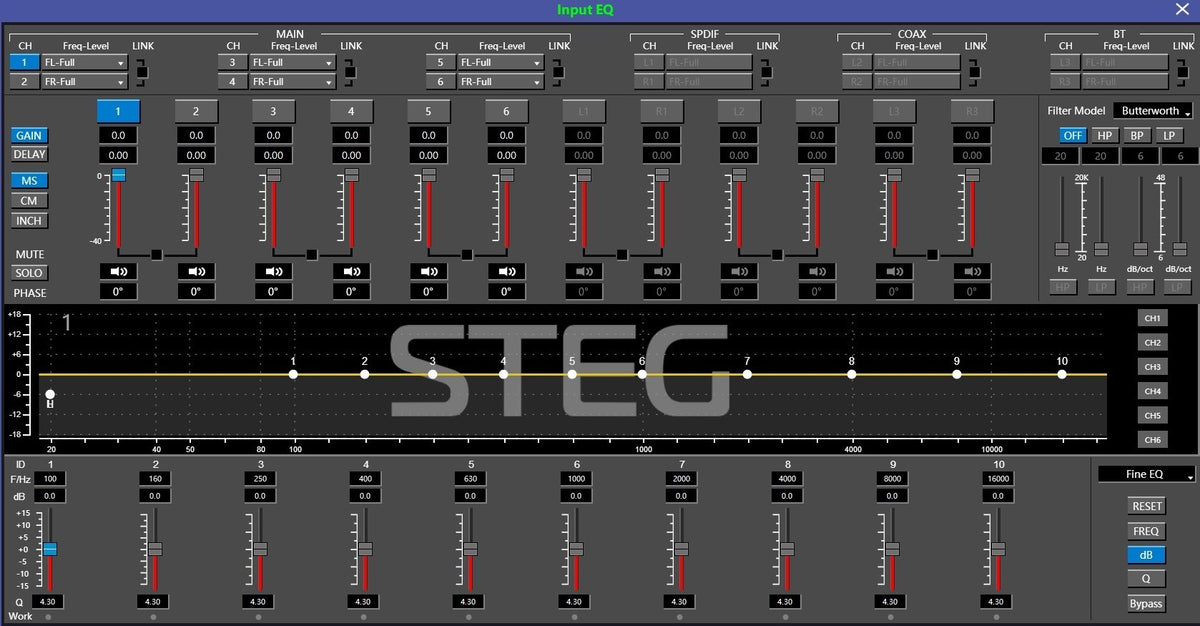Image resolution: width=1200 pixels, height=626 pixels.
Task: Open MAIN CH 1 FL-Full dropdown
Action: (85, 62)
